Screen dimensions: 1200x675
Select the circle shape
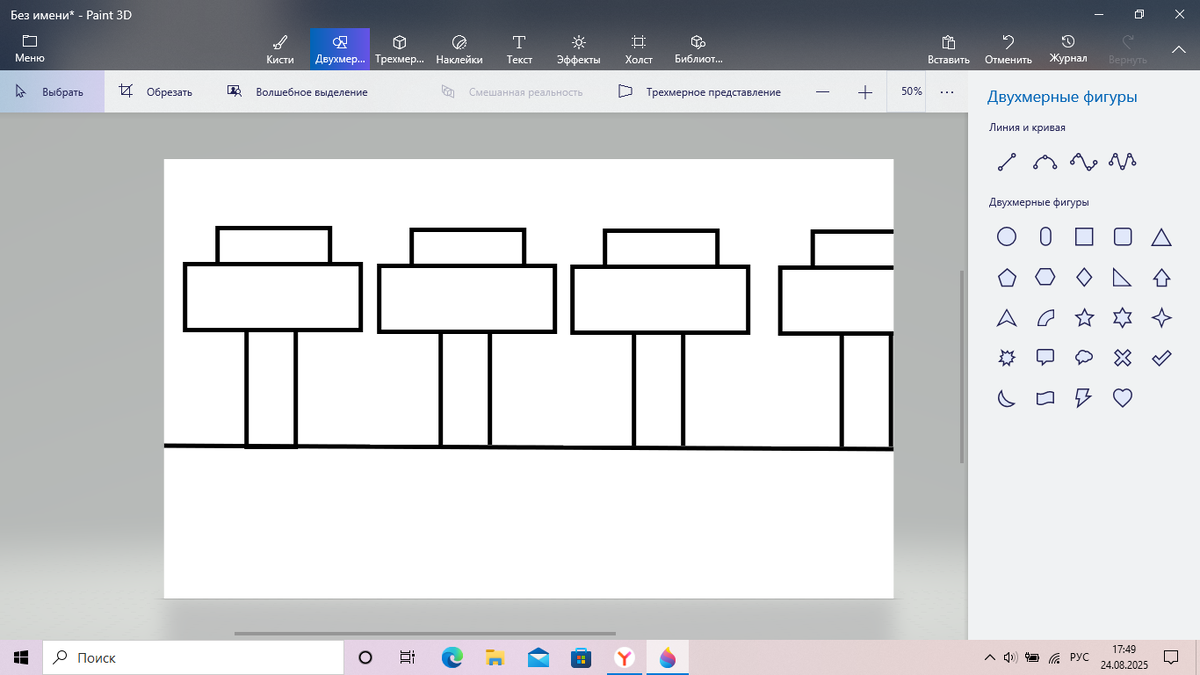coord(1007,237)
